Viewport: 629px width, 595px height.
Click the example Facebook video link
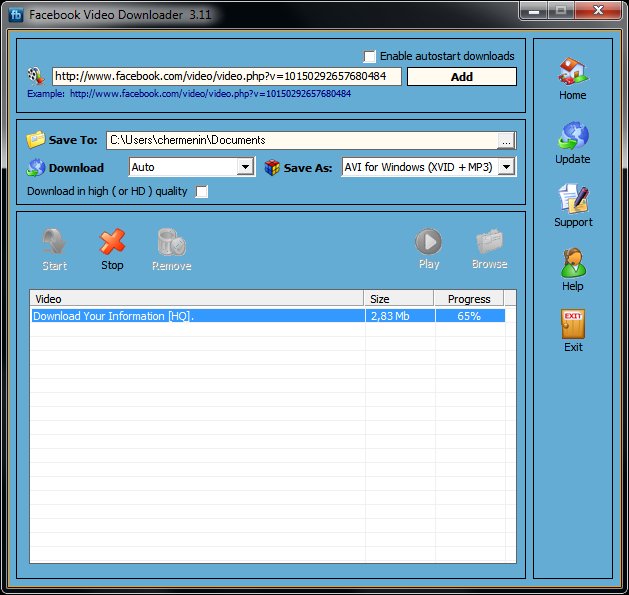(x=210, y=94)
